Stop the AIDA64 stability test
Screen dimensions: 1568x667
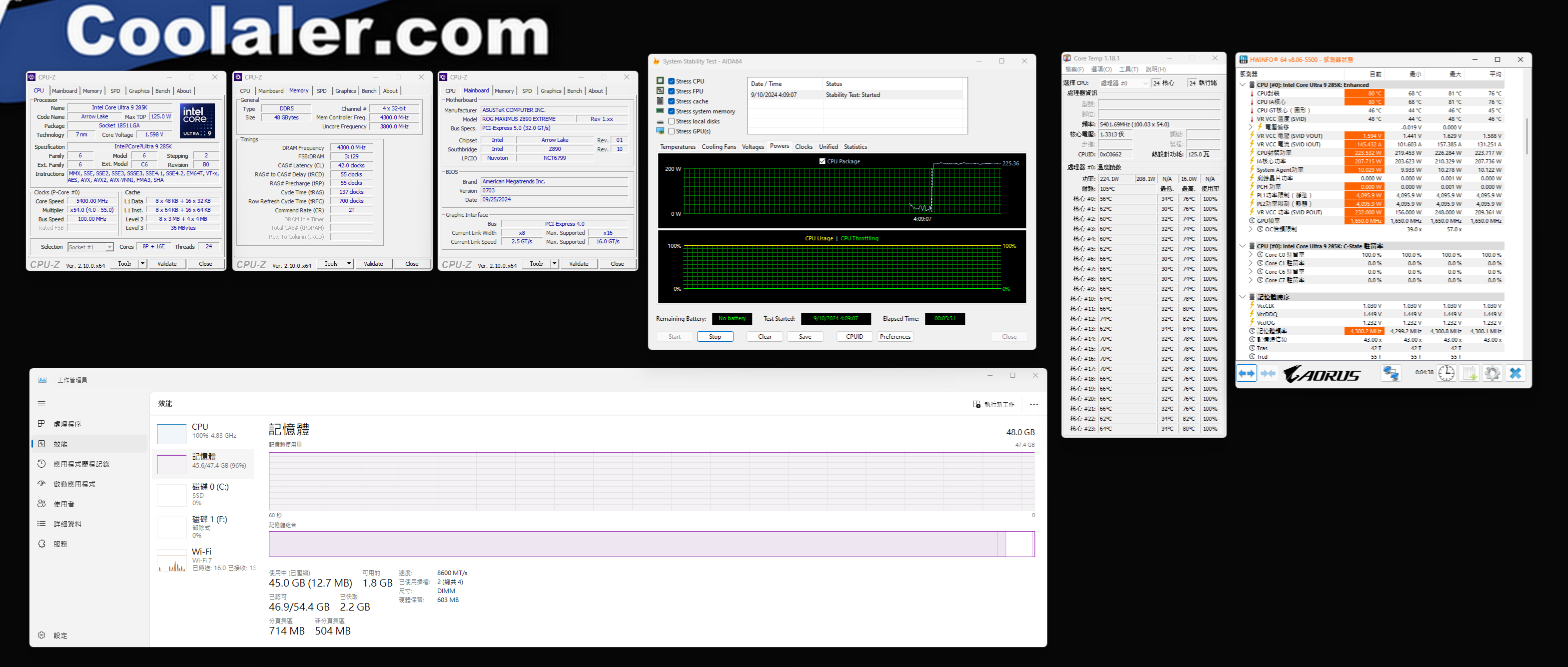(715, 337)
